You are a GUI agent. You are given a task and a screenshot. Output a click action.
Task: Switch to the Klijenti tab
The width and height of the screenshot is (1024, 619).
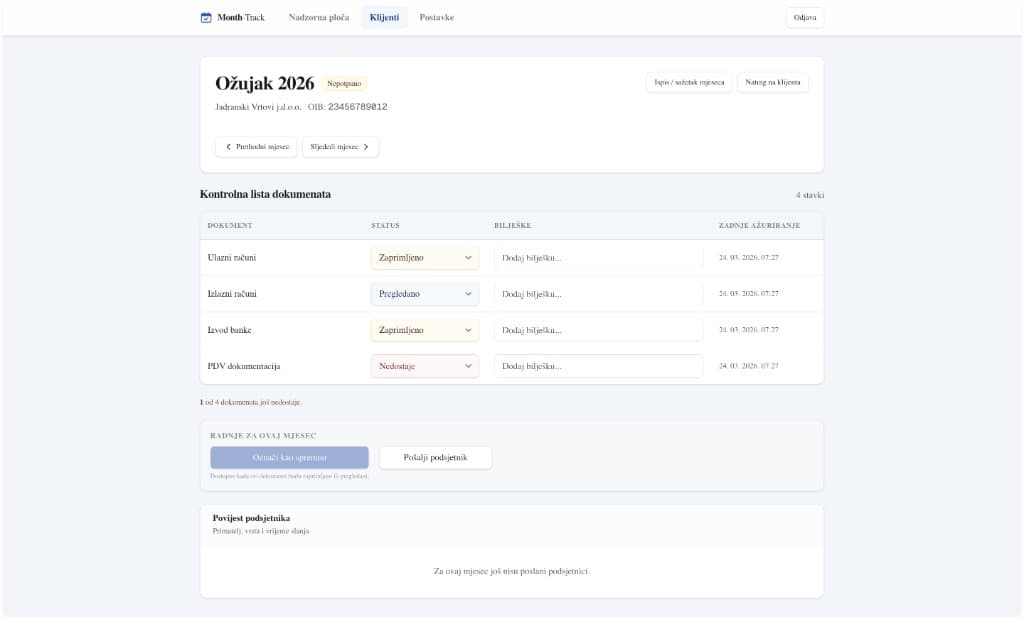click(383, 17)
